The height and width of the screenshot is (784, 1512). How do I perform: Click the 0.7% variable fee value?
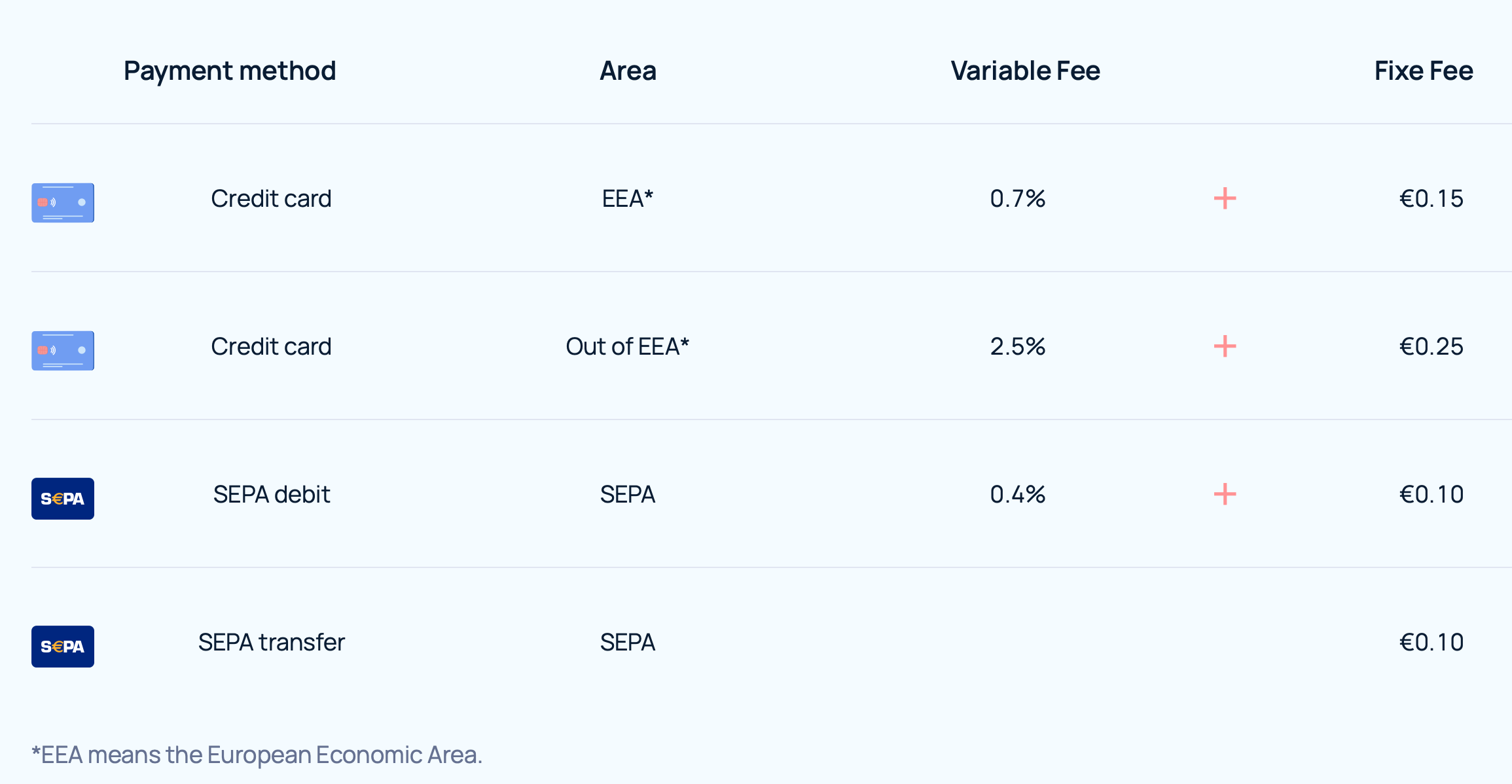click(x=1017, y=198)
